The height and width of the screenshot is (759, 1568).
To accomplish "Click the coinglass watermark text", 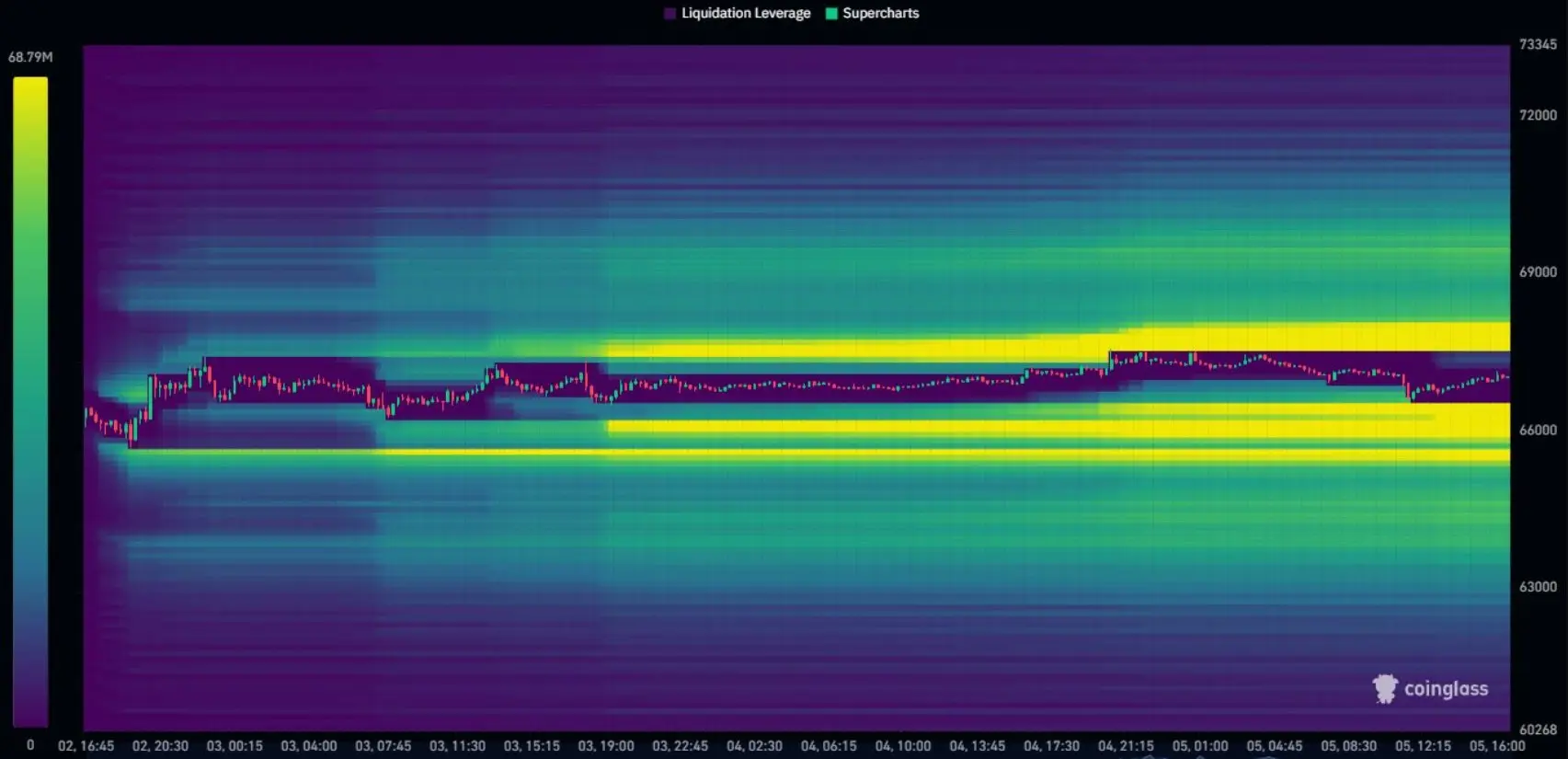I will pos(1446,689).
